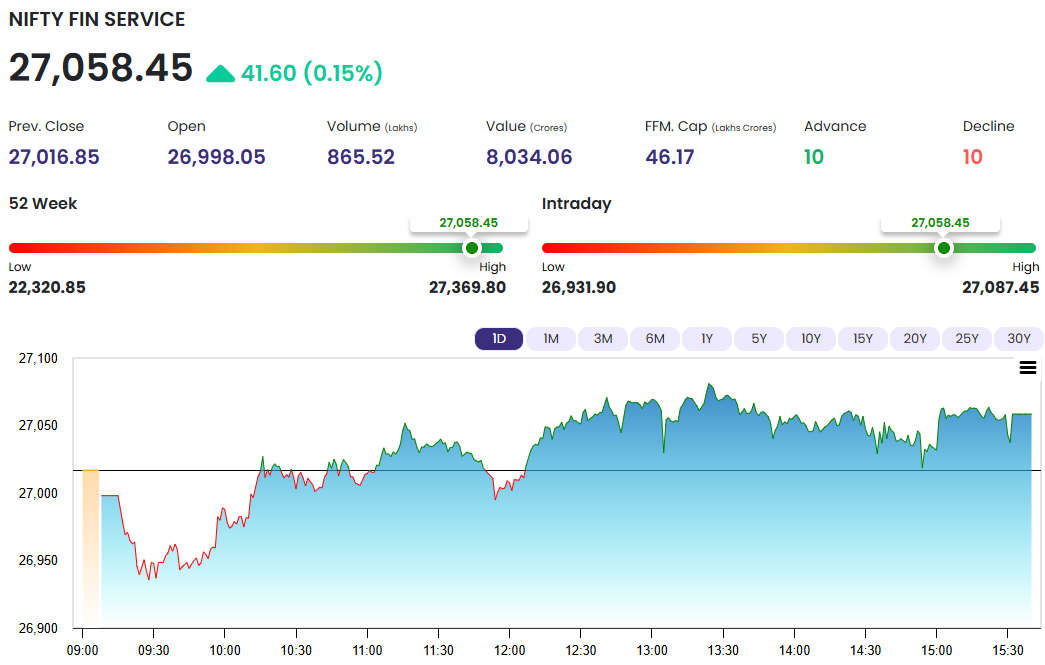The width and height of the screenshot is (1045, 665).
Task: Click the FFM. Cap (Lakhs Crores) label
Action: coord(710,126)
